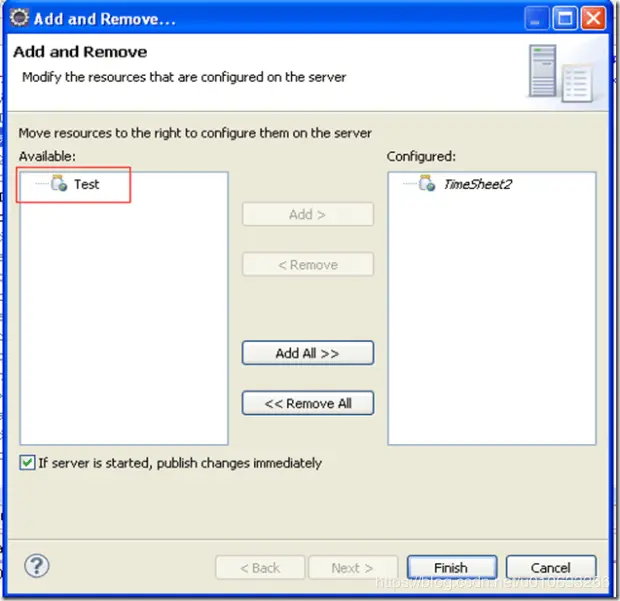620x601 pixels.
Task: Click the disabled < Back button
Action: click(260, 568)
